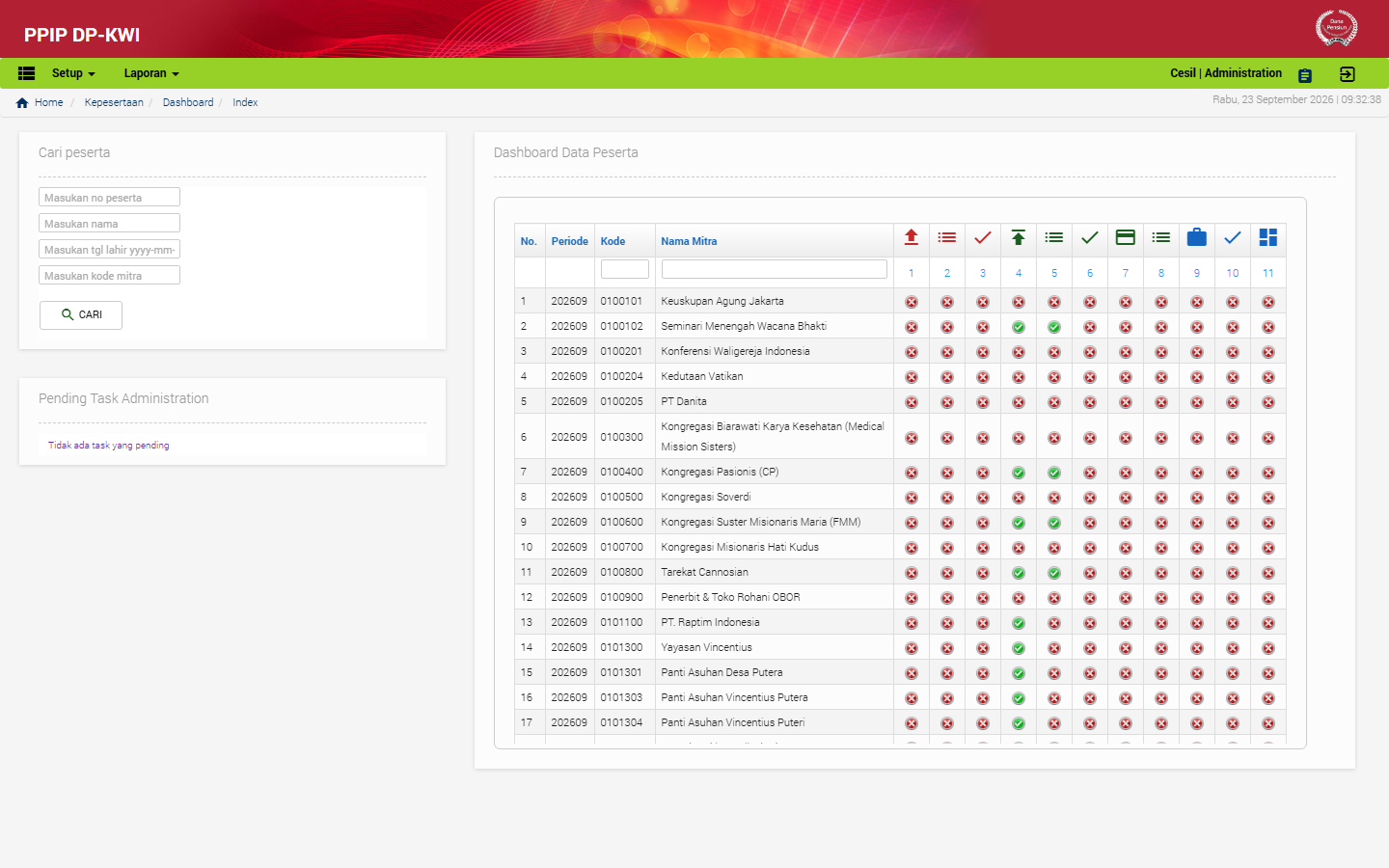The width and height of the screenshot is (1389, 868).
Task: Go to Home in the breadcrumb
Action: tap(49, 103)
